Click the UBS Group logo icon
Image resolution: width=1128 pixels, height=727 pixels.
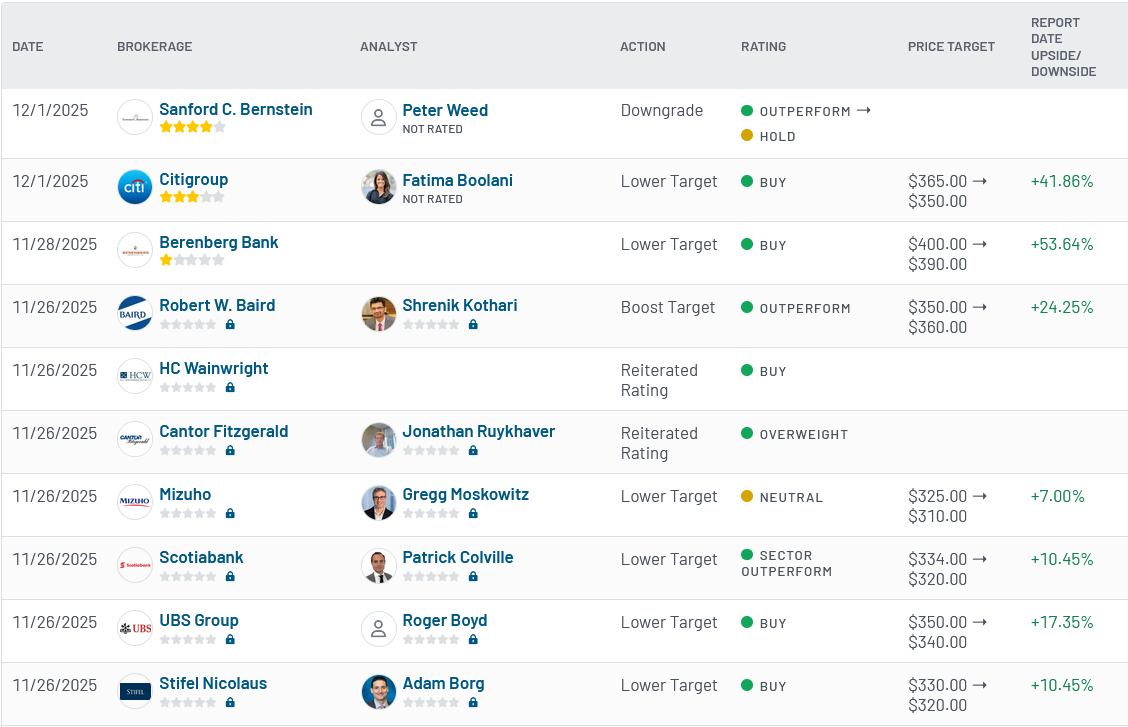[135, 628]
